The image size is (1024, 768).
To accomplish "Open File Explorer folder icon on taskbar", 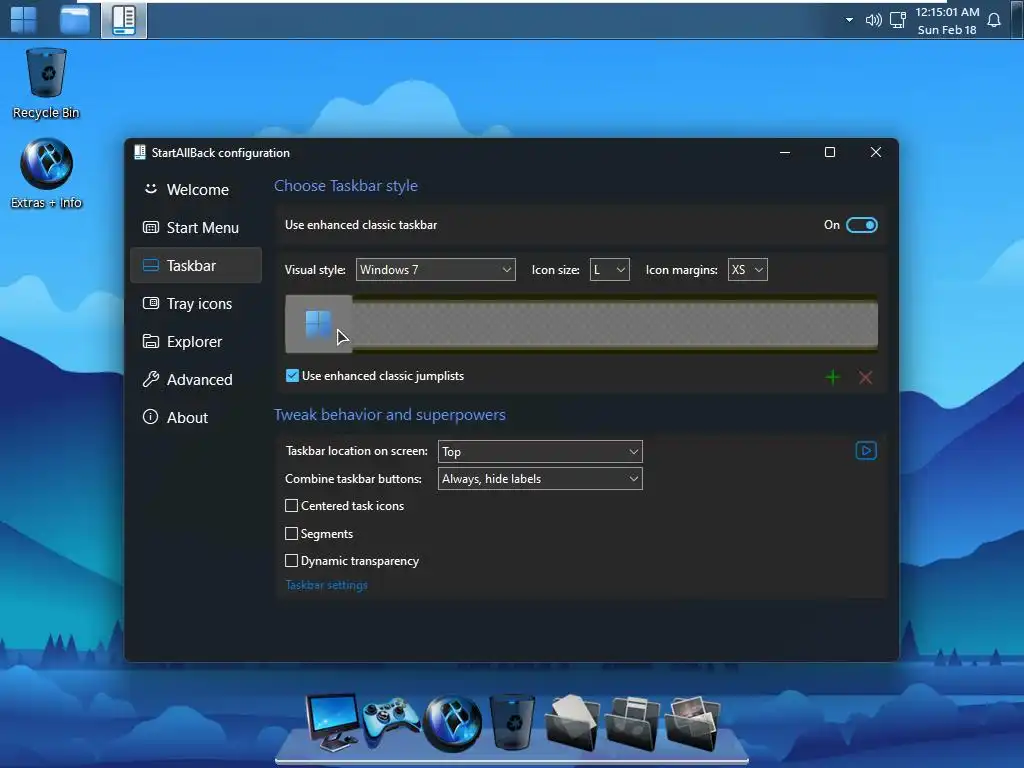I will [74, 20].
